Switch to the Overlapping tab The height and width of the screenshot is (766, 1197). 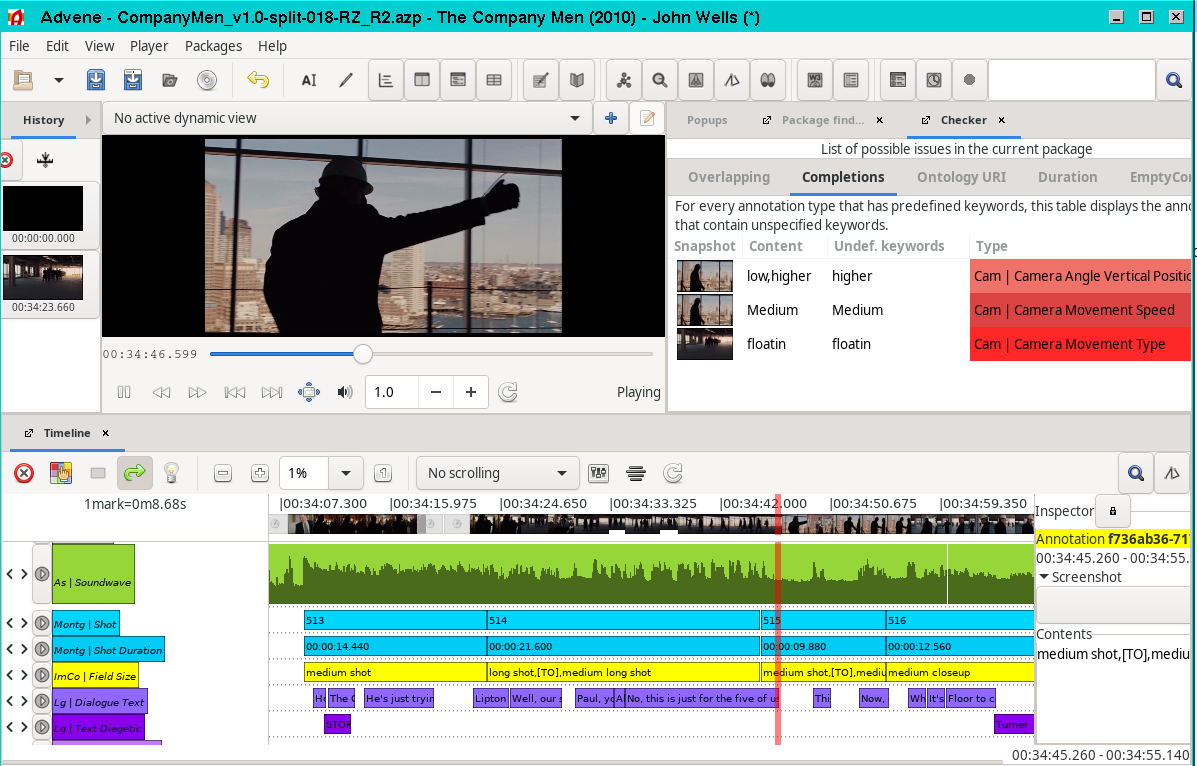click(728, 177)
